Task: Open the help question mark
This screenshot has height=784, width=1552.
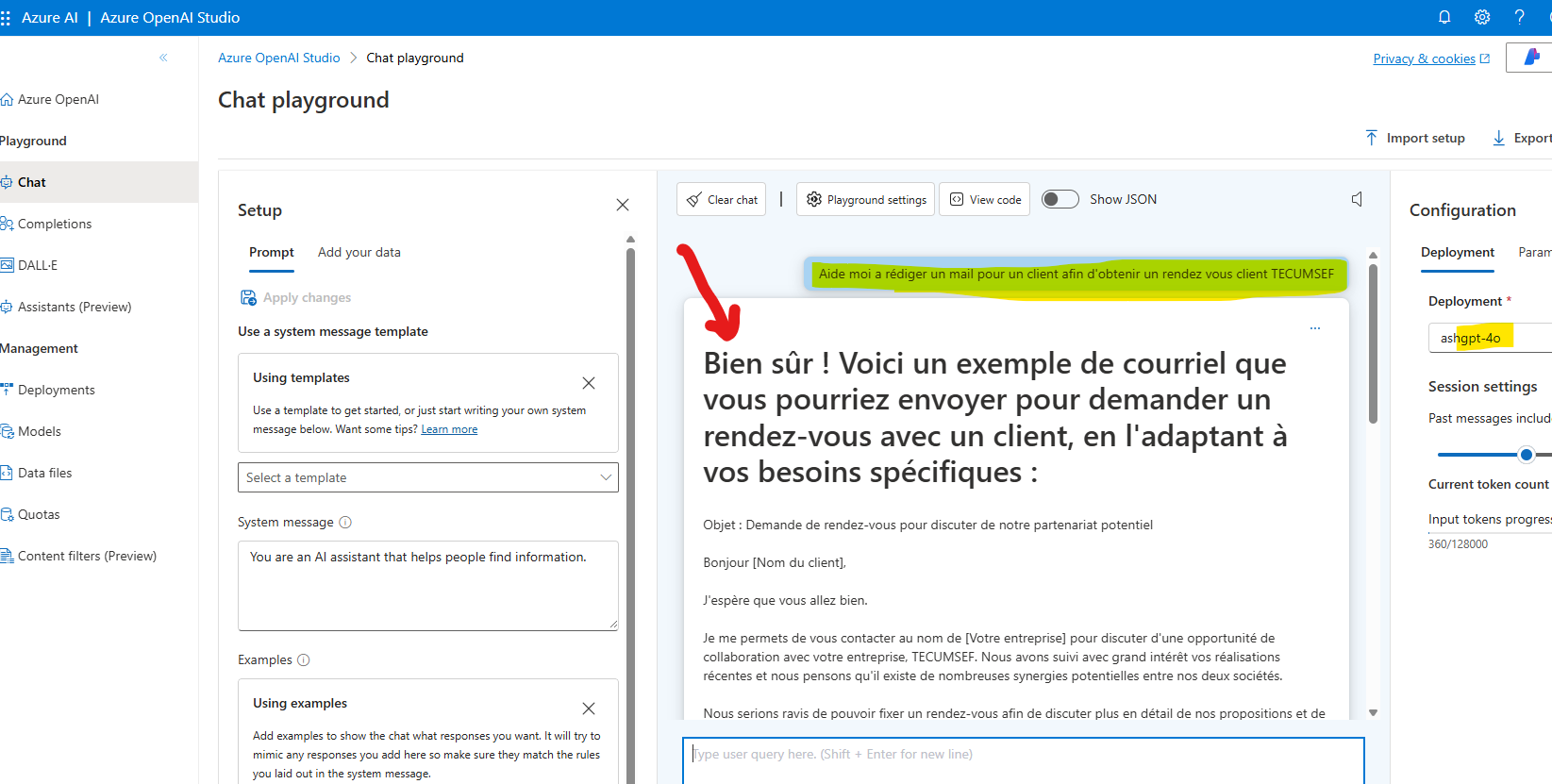Action: 1519,17
